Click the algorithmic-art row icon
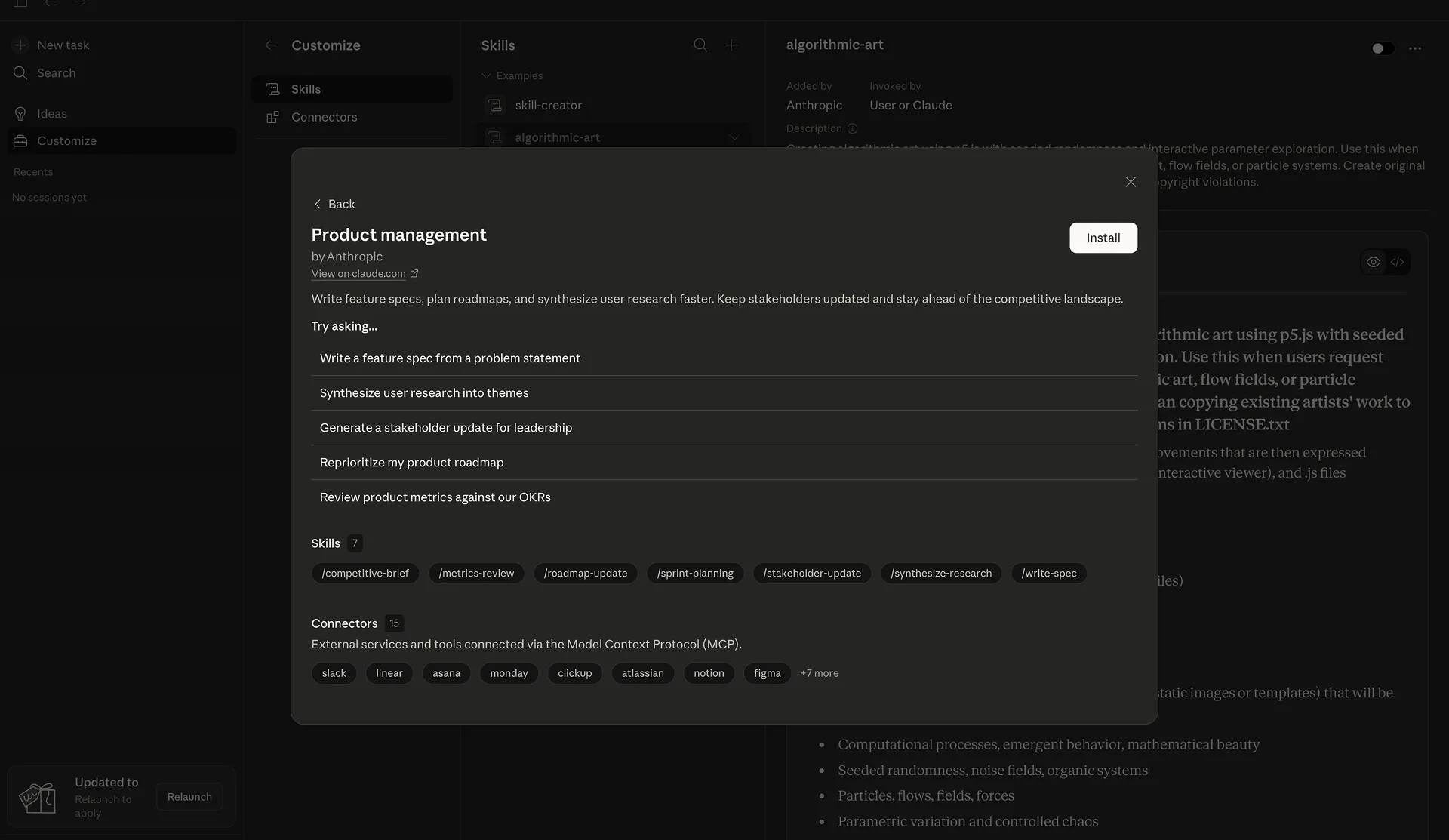 click(x=495, y=137)
